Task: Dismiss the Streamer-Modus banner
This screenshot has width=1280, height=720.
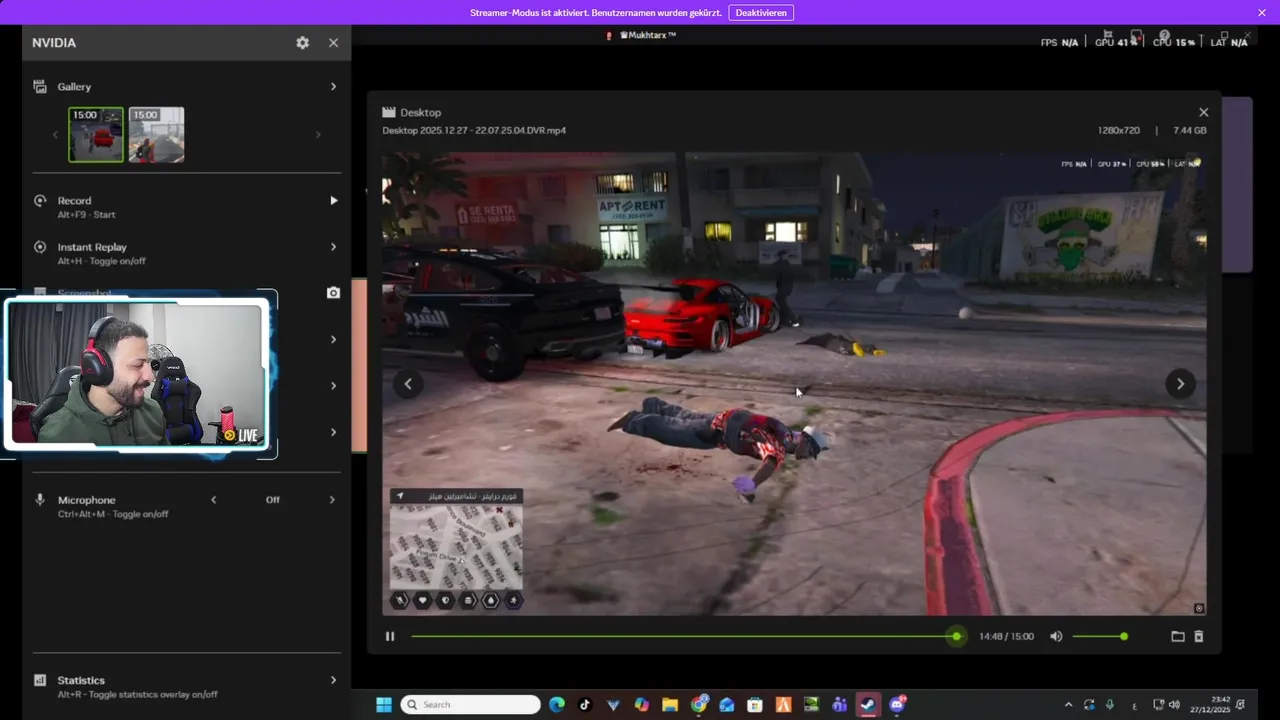Action: [1262, 13]
